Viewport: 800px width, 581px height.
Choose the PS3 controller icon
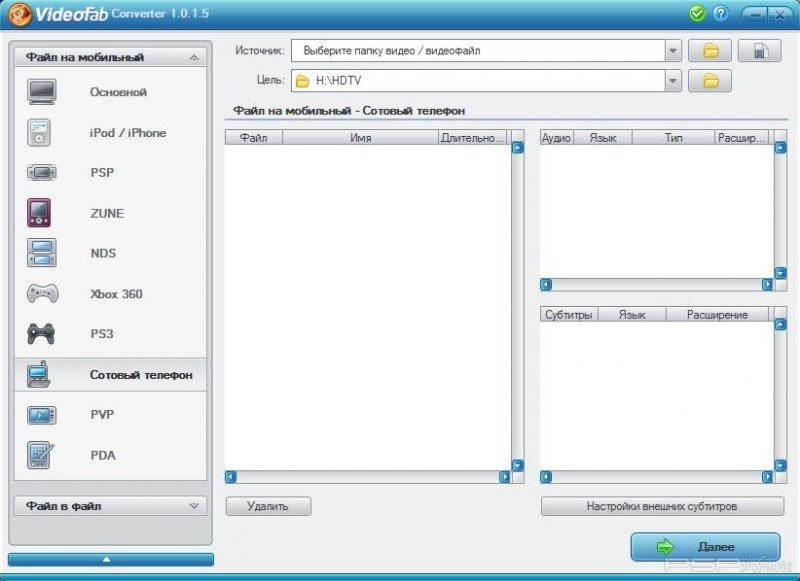coord(40,334)
